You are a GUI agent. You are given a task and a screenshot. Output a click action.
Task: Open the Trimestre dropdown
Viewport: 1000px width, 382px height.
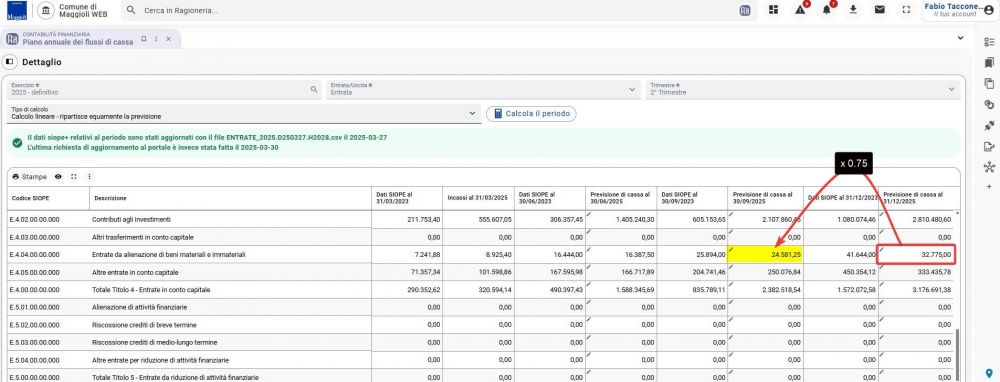coord(803,90)
